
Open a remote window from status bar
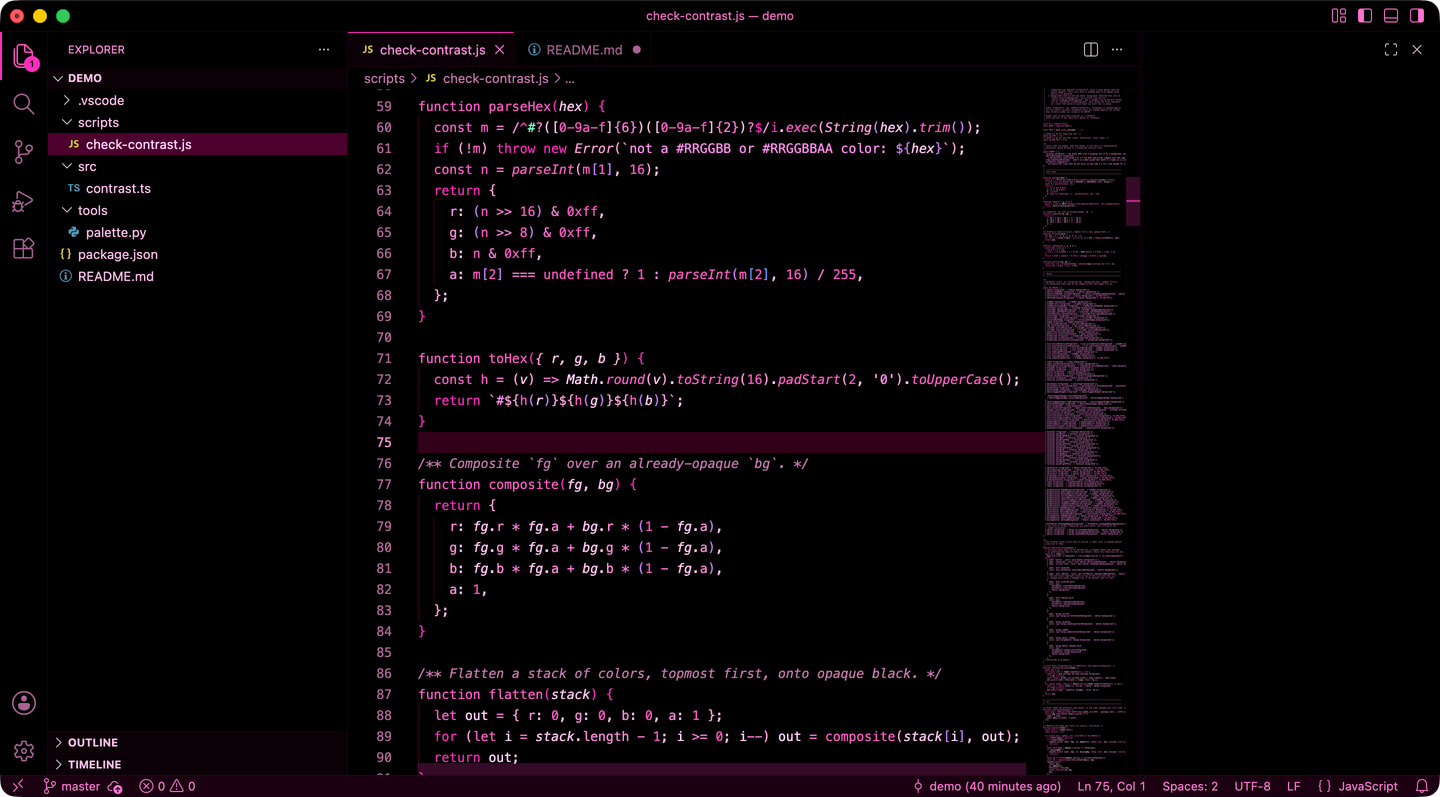tap(17, 786)
